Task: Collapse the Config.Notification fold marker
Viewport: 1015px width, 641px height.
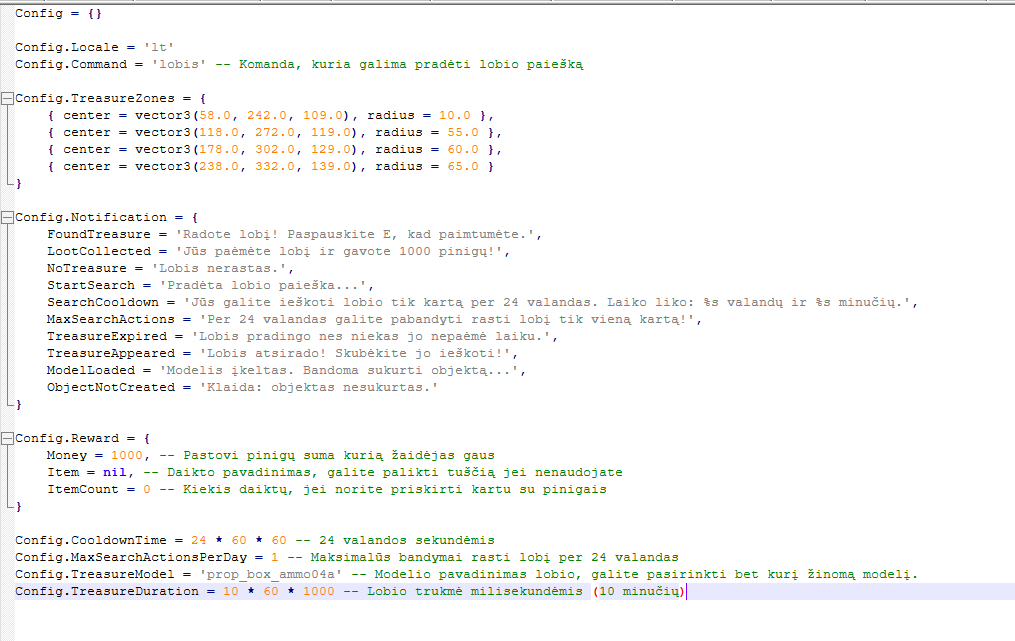Action: [x=7, y=218]
